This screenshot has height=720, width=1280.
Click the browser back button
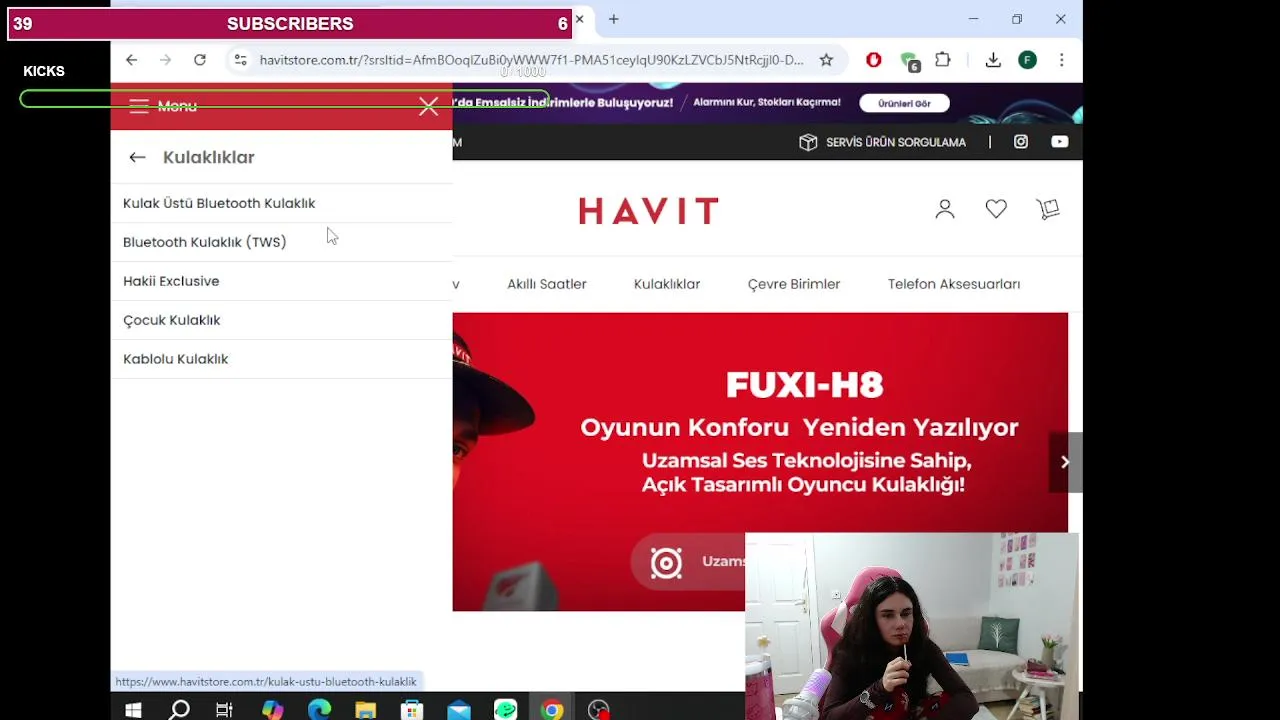click(x=131, y=60)
